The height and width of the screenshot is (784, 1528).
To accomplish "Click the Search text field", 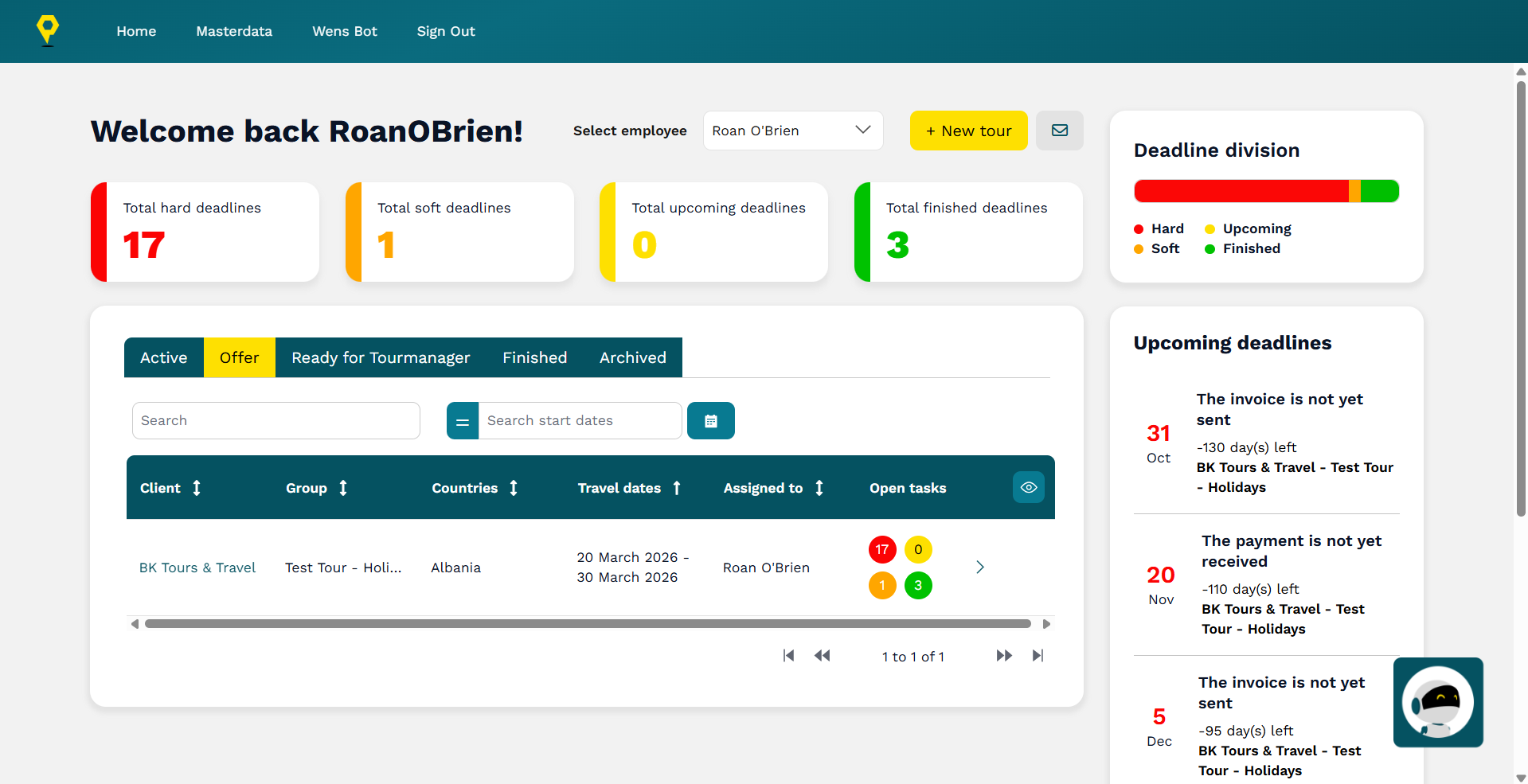I will point(276,420).
